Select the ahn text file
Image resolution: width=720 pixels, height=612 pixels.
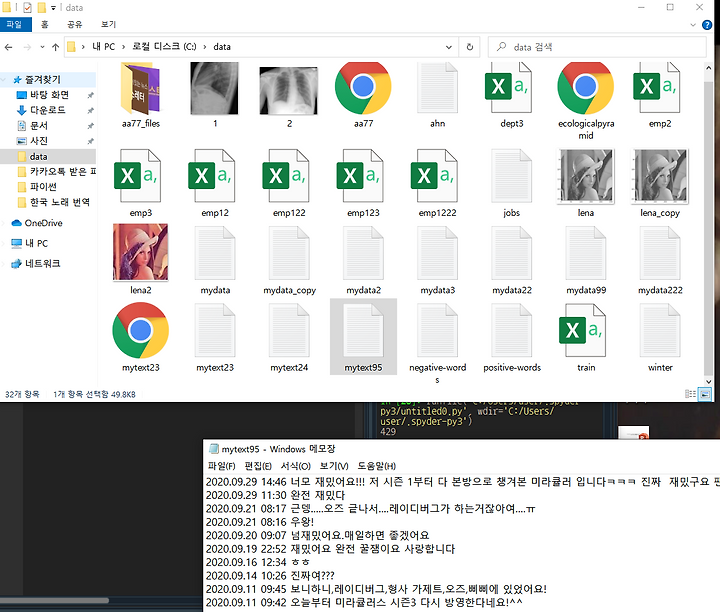click(x=438, y=95)
